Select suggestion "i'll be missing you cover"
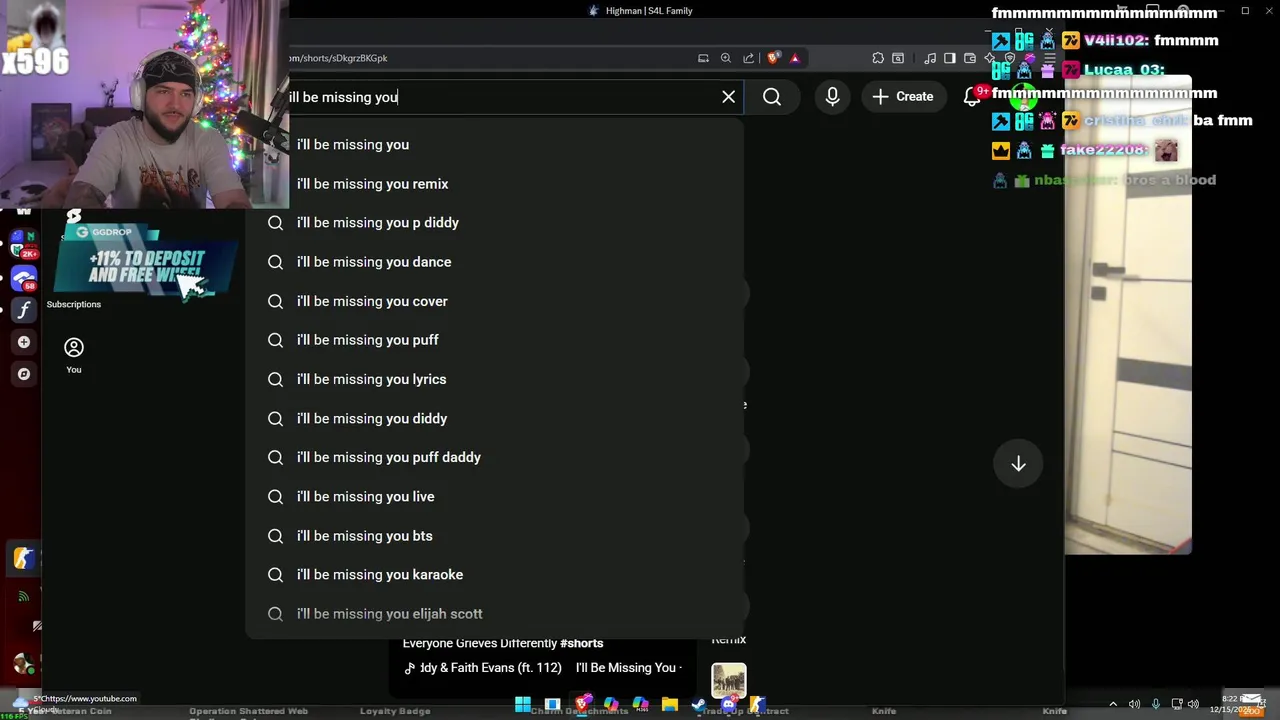The width and height of the screenshot is (1280, 720). [x=495, y=301]
